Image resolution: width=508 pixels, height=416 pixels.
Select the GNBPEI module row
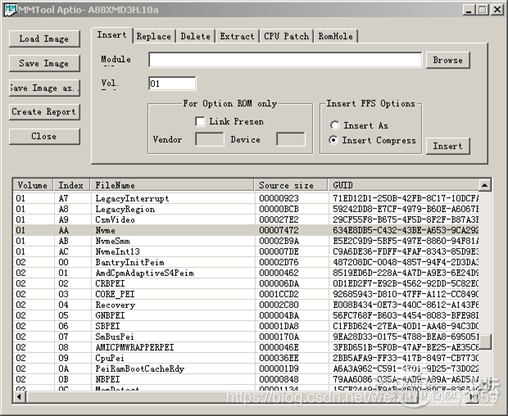pyautogui.click(x=246, y=316)
